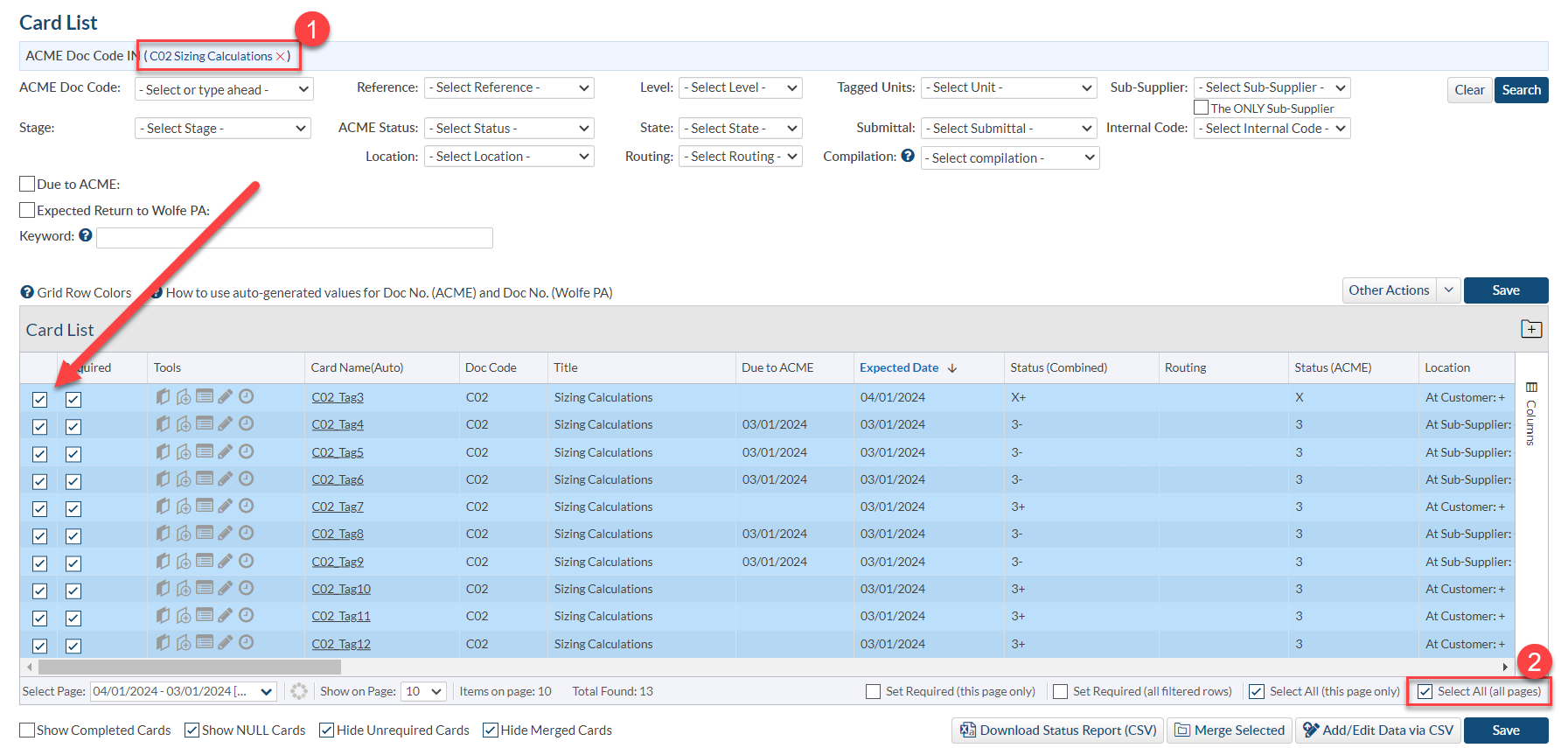Click Due to ACME column header
The height and width of the screenshot is (748, 1568).
click(x=777, y=367)
